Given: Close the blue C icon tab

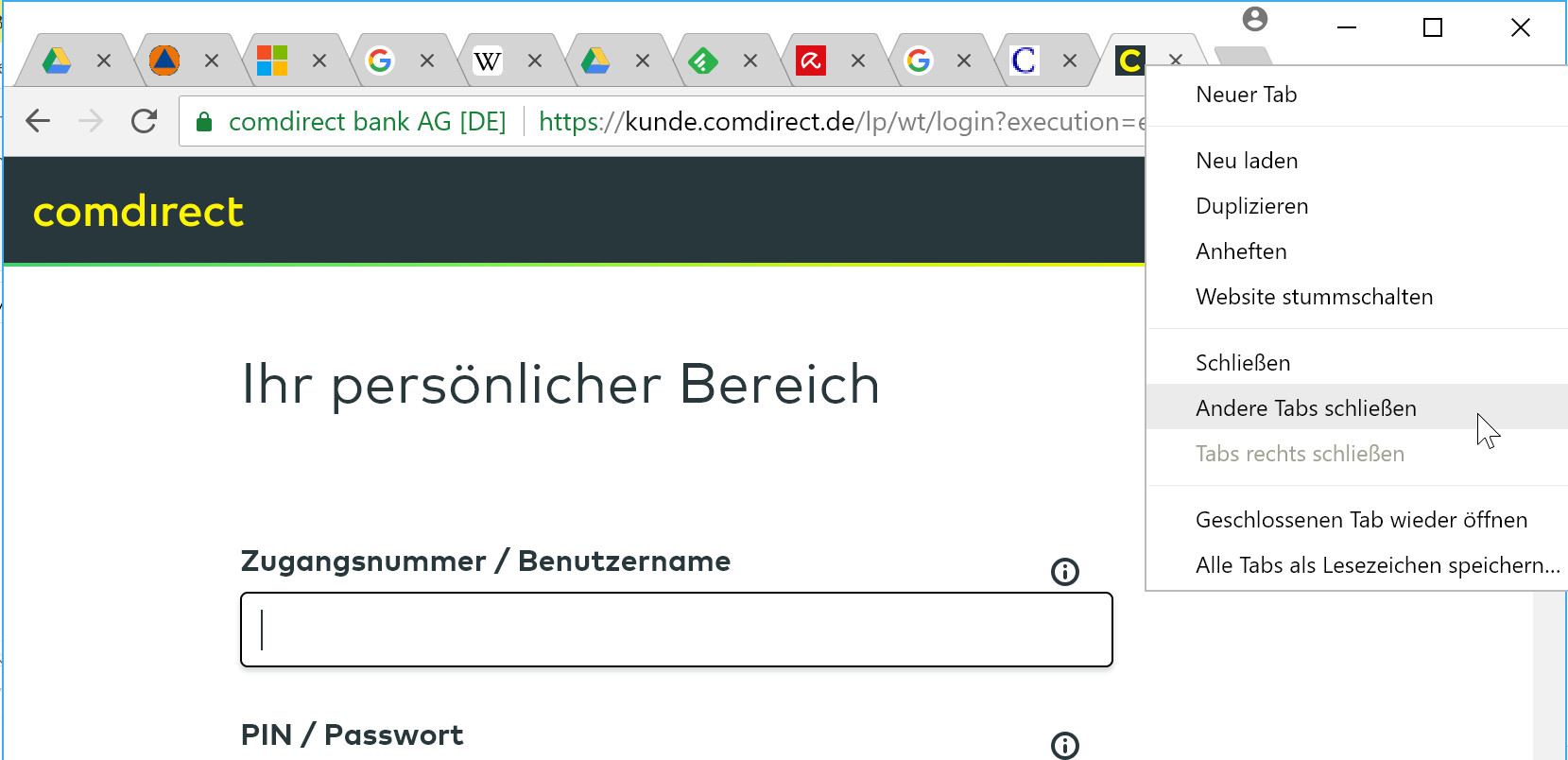Looking at the screenshot, I should tap(1070, 60).
